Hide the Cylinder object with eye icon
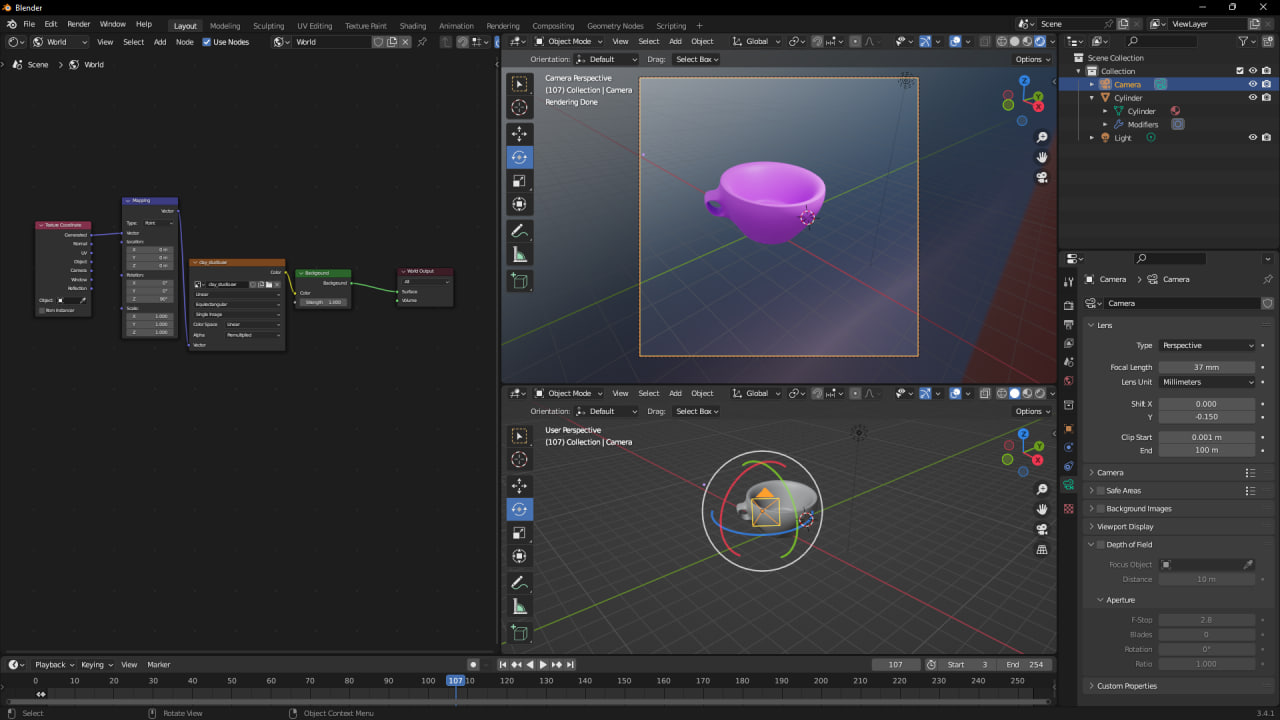The image size is (1280, 720). click(1252, 98)
